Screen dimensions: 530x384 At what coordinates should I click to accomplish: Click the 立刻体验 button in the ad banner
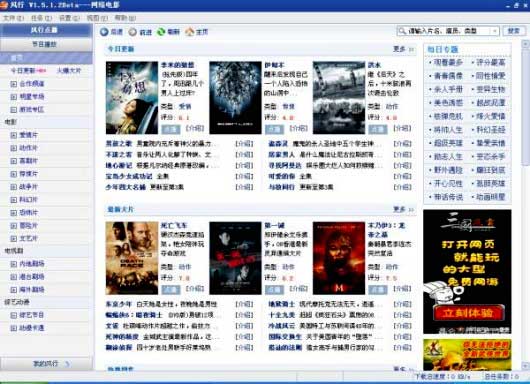(x=468, y=313)
